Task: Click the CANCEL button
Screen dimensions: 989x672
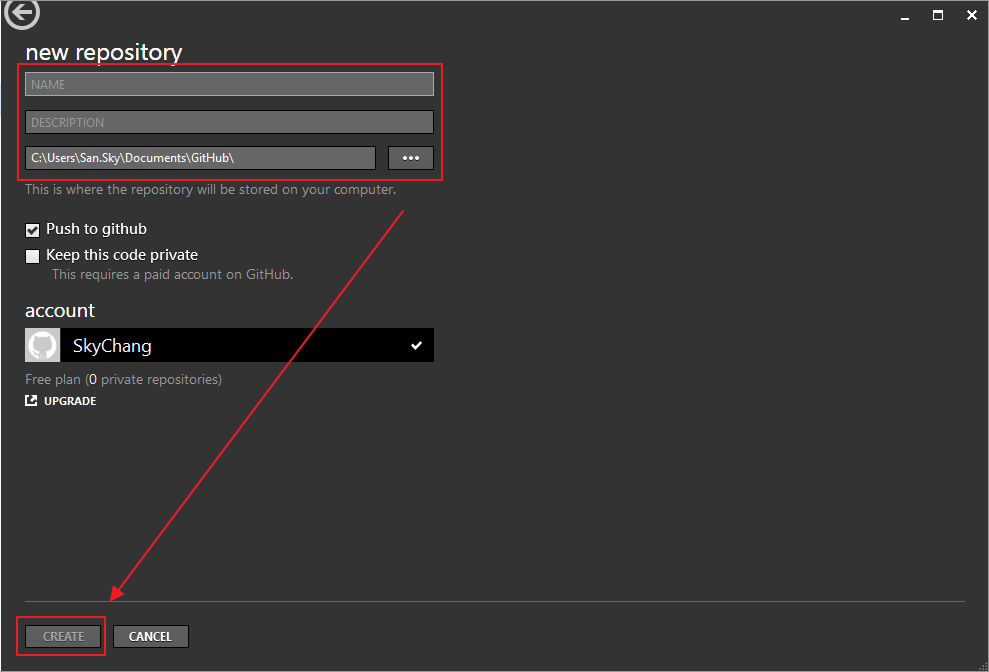Action: point(151,636)
